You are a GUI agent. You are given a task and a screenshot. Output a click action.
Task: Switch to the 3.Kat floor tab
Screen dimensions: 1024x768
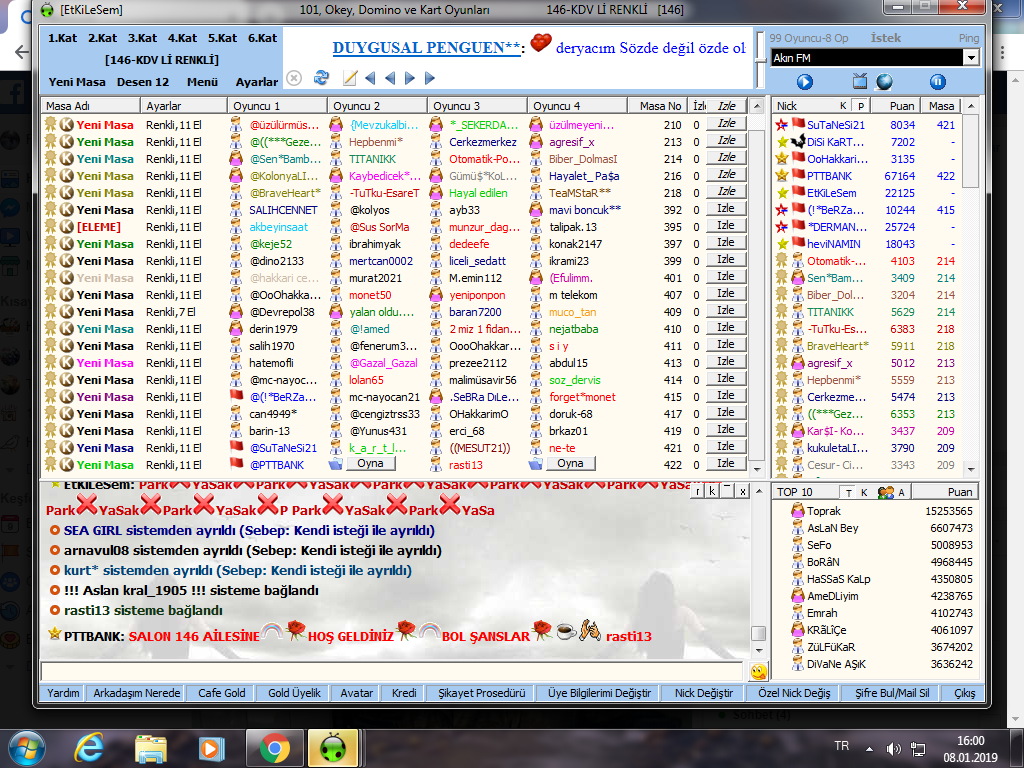click(x=142, y=38)
